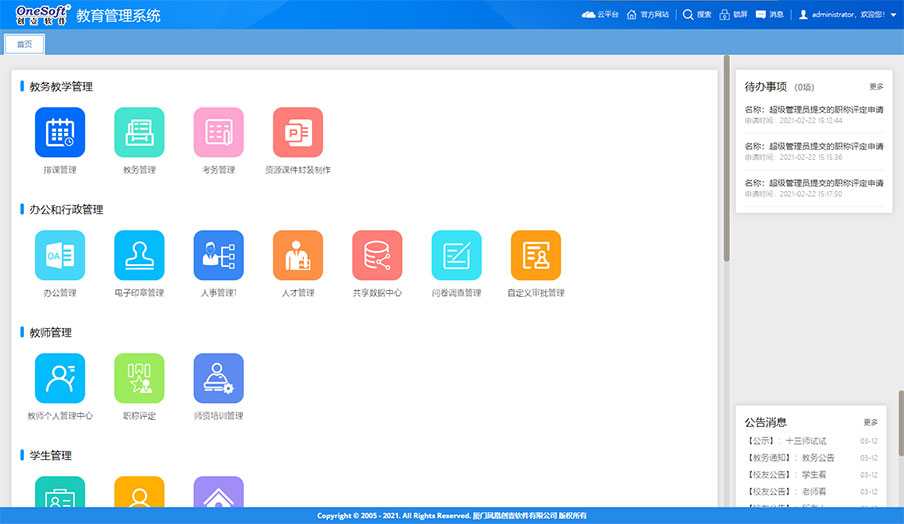Image resolution: width=904 pixels, height=524 pixels.
Task: Click 更多 in the 待办事项 panel
Action: point(876,87)
